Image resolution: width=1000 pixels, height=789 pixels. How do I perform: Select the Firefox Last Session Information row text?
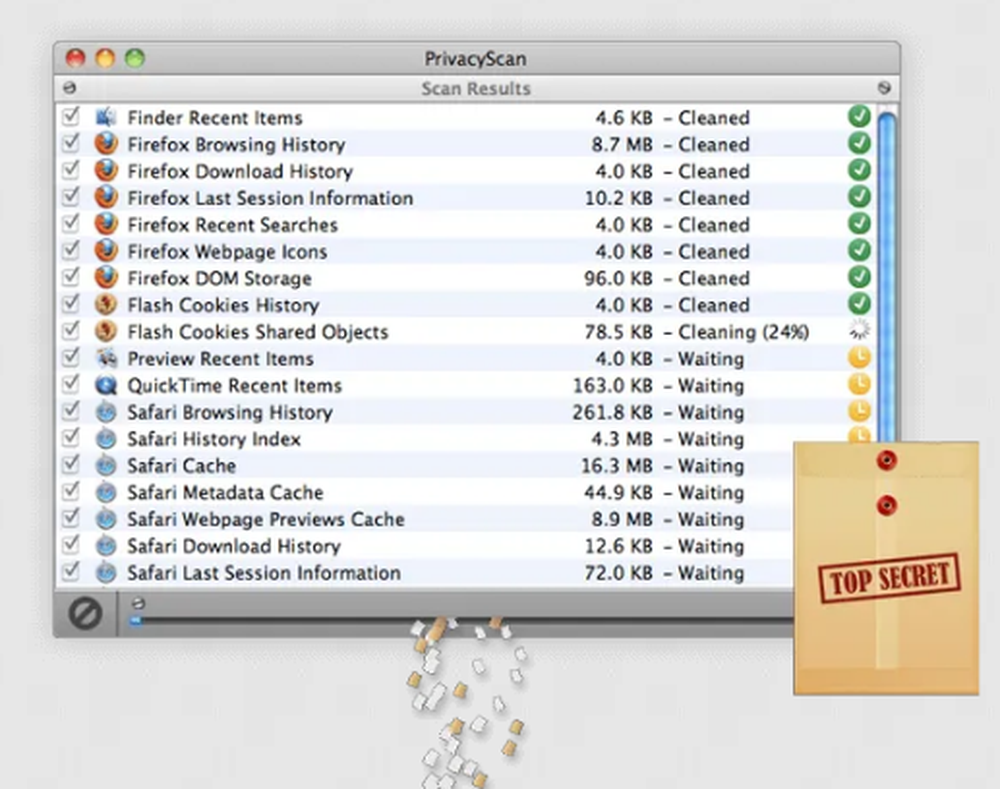270,198
